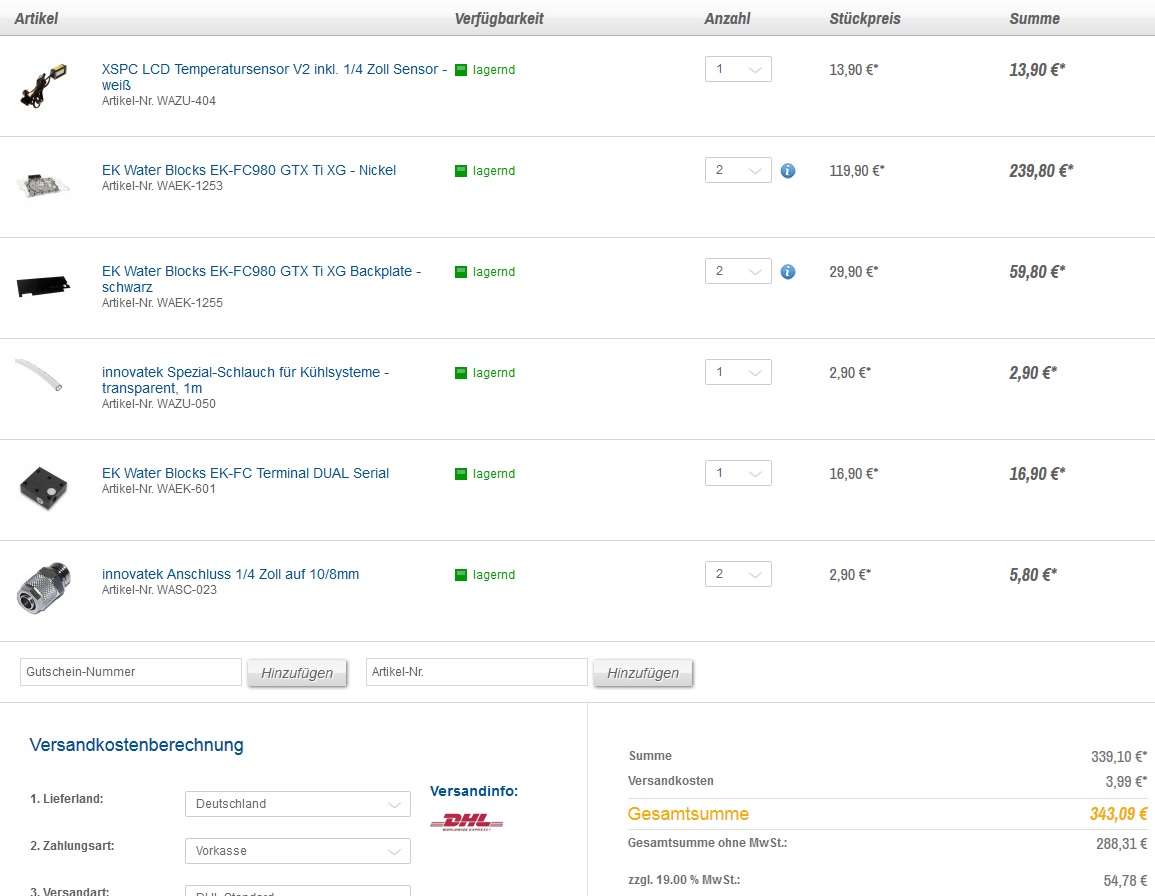Click lagernd status for innovatek Anschluss
This screenshot has height=896, width=1155.
pyautogui.click(x=494, y=575)
